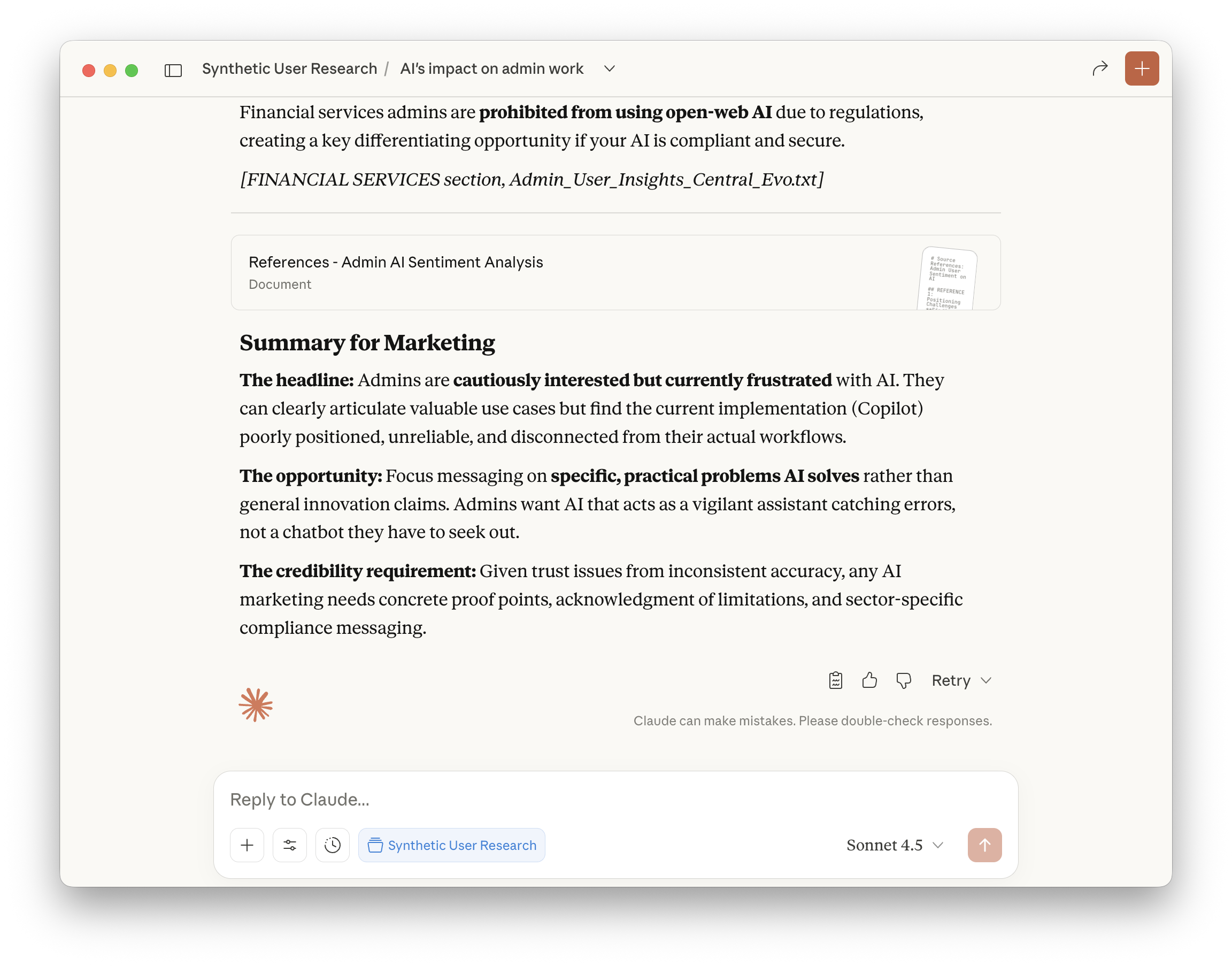Toggle the left sidebar panel
Image resolution: width=1232 pixels, height=966 pixels.
173,70
